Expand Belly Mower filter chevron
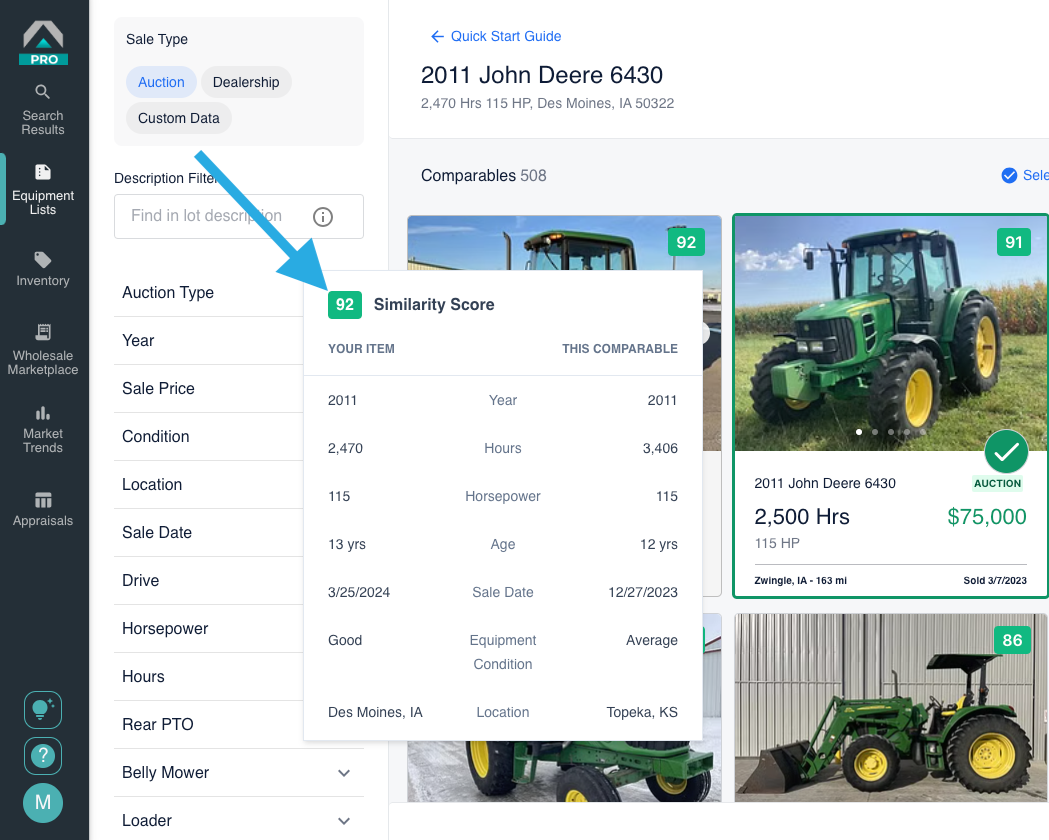 pos(344,773)
